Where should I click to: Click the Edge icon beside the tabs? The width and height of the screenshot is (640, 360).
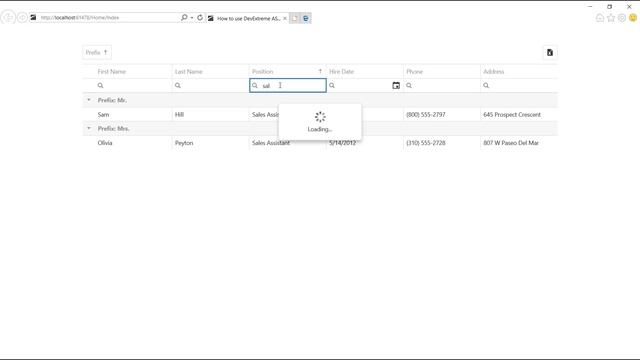pyautogui.click(x=306, y=18)
